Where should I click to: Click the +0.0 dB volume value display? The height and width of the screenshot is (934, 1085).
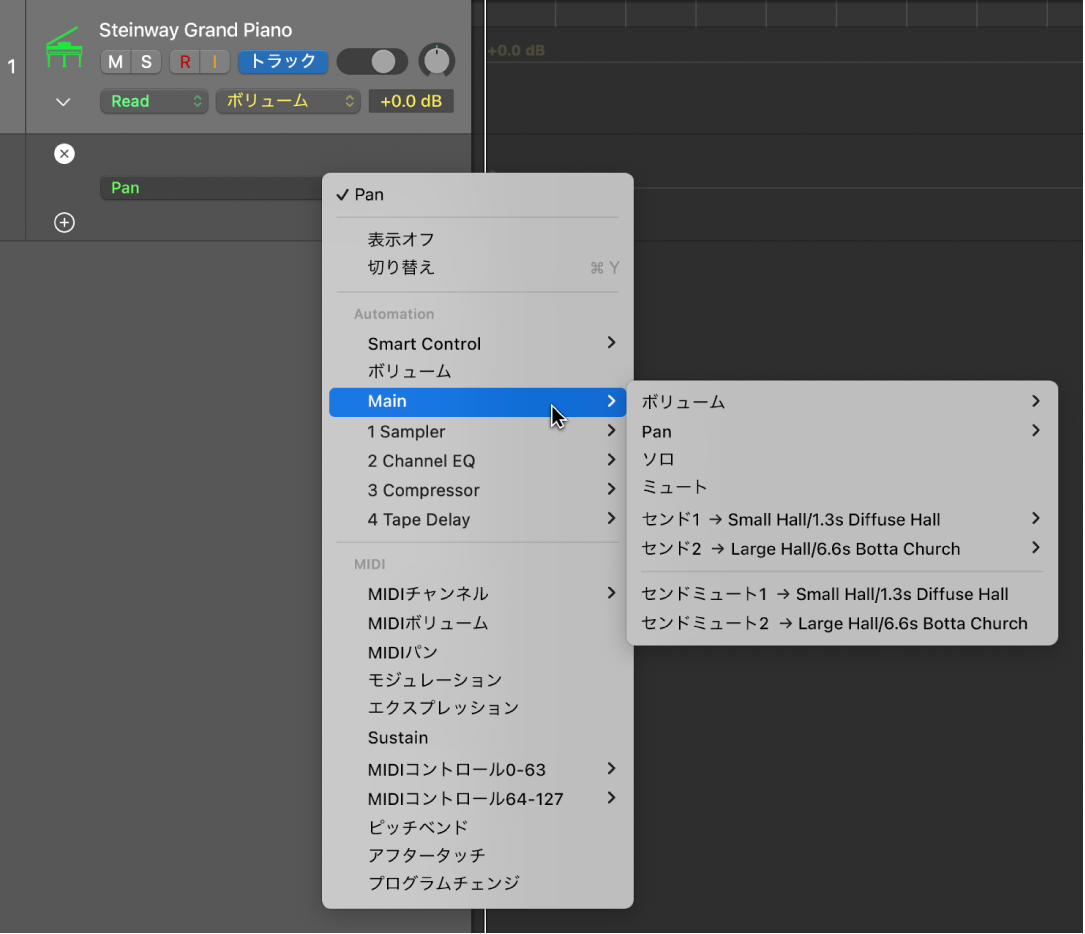(410, 101)
